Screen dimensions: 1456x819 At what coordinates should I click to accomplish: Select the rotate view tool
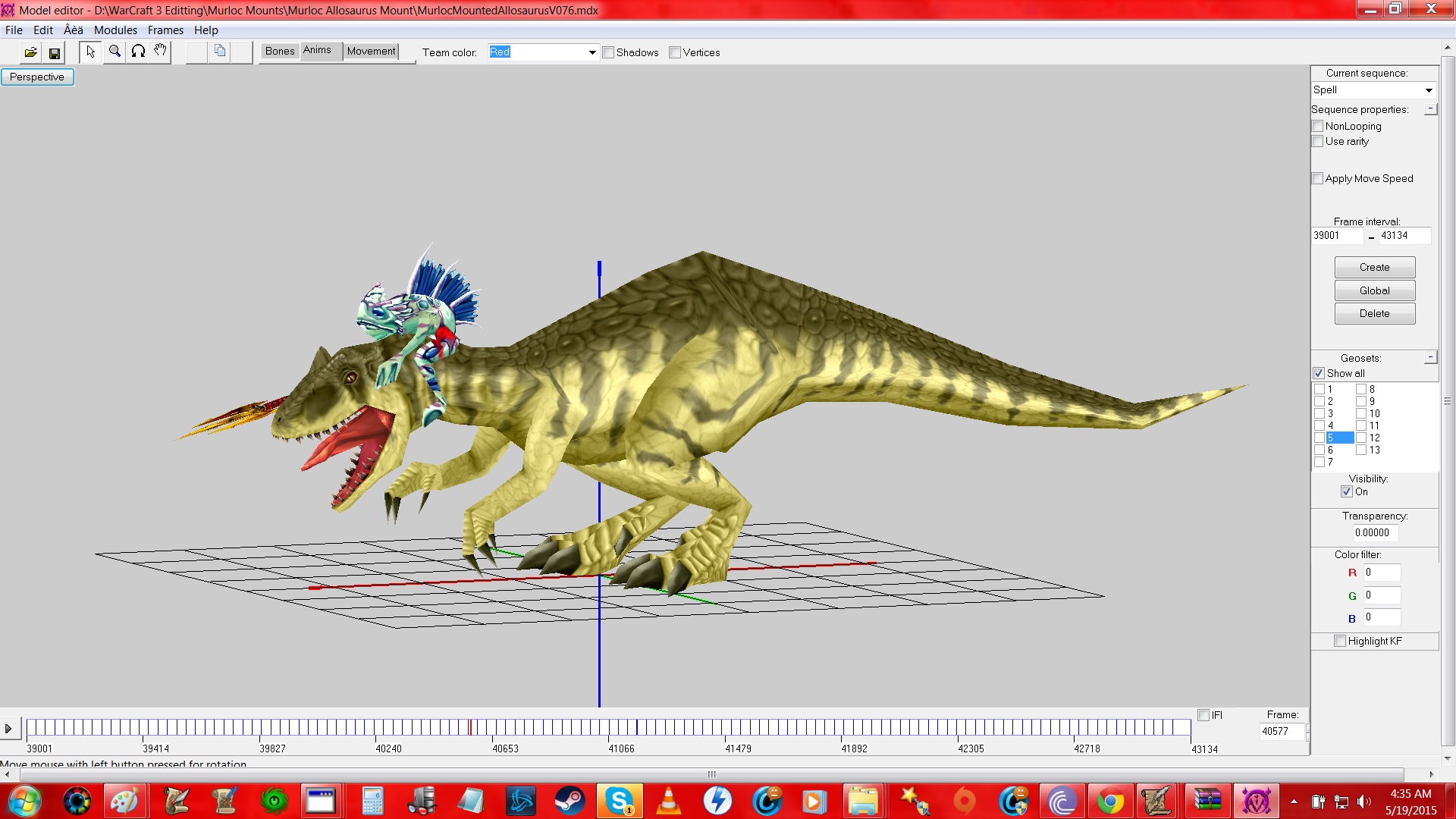coord(138,52)
